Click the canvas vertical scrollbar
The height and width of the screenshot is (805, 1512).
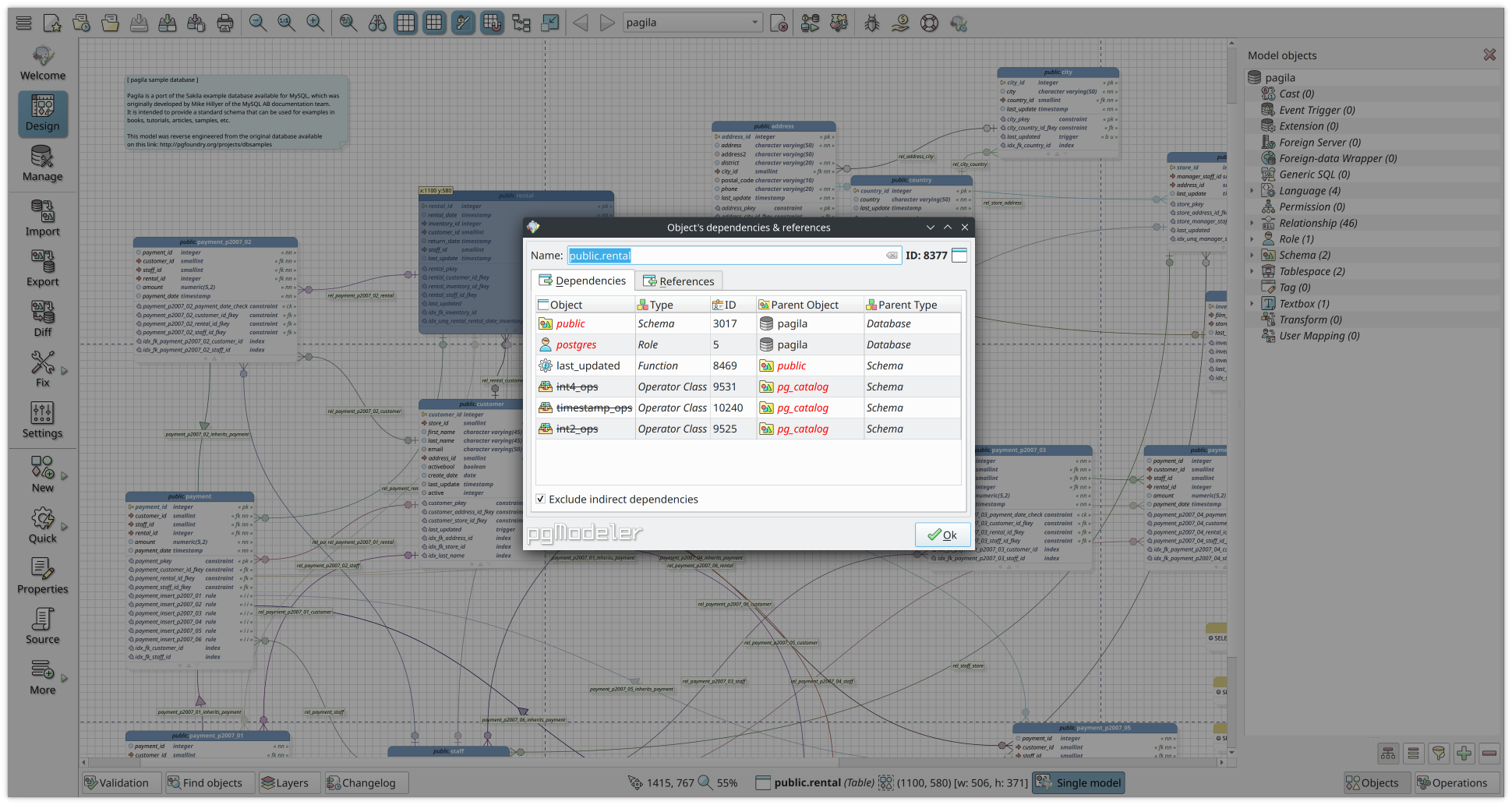[x=1231, y=397]
